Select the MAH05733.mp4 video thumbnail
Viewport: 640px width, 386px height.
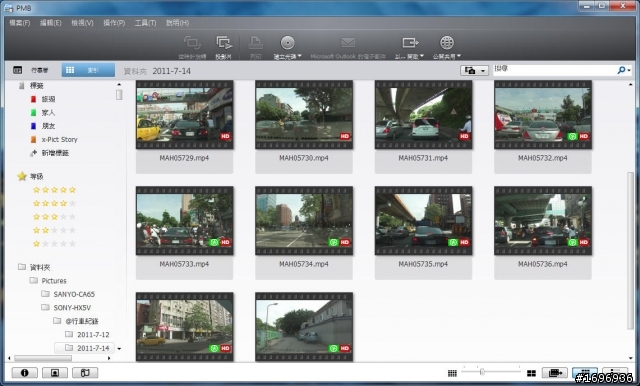(184, 221)
